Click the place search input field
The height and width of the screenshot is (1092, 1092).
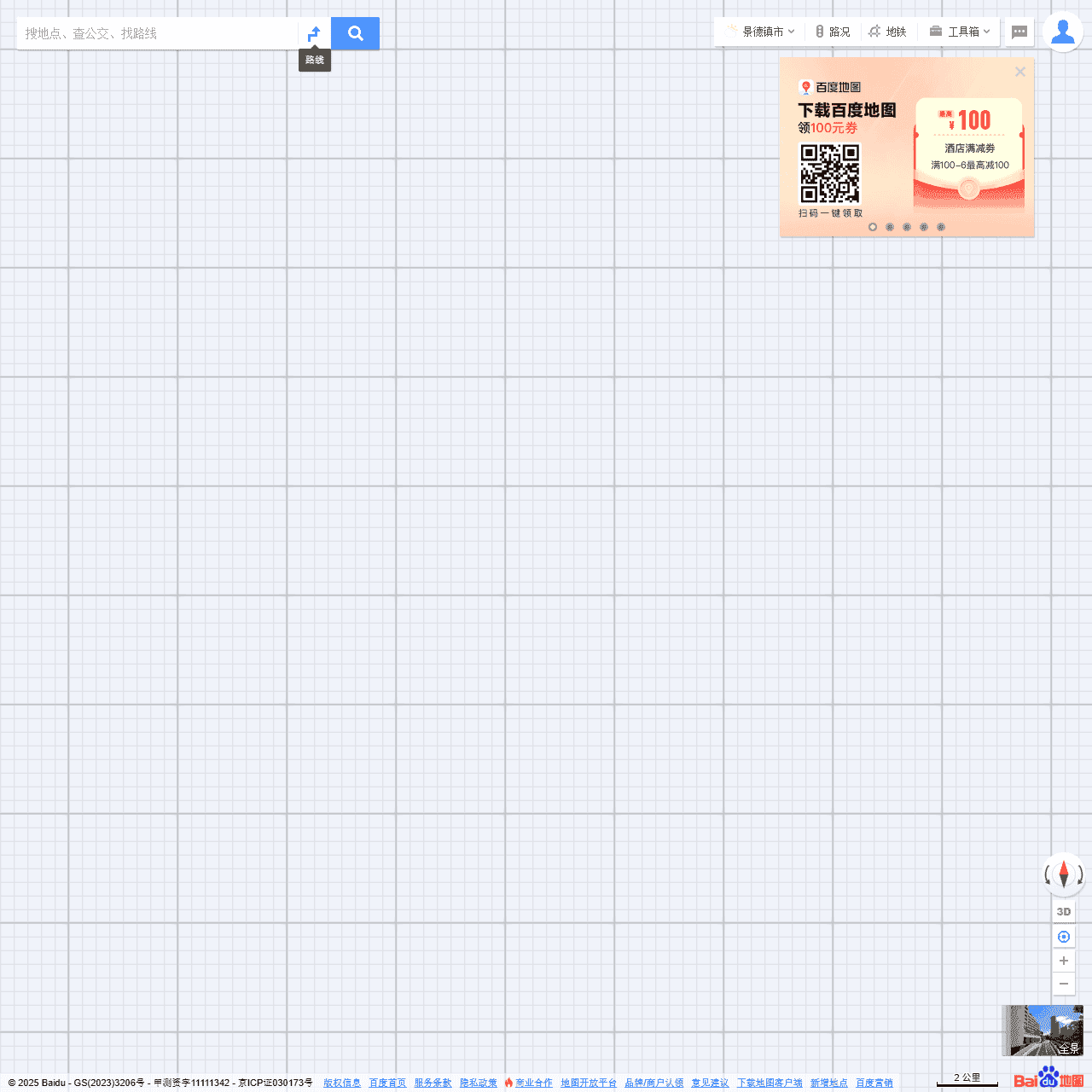[158, 33]
